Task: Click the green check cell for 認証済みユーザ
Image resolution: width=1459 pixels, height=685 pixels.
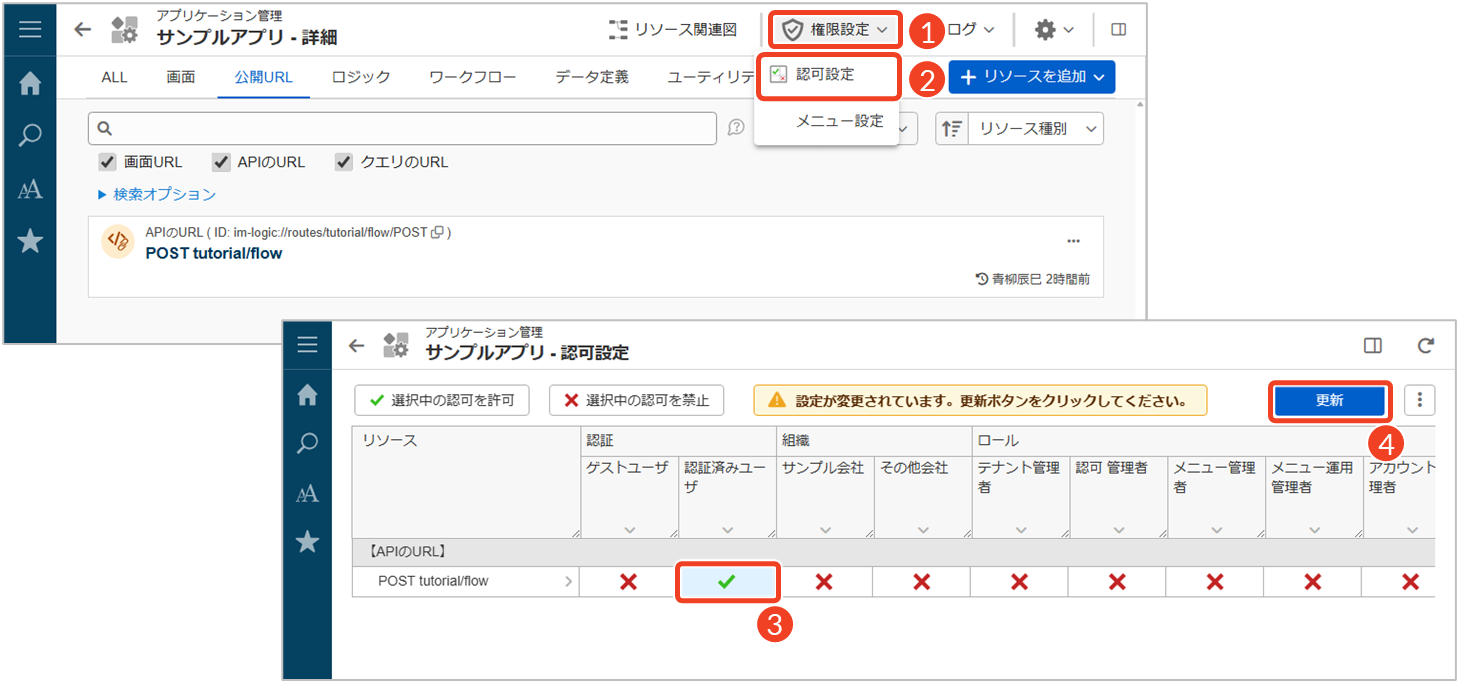Action: (x=727, y=581)
